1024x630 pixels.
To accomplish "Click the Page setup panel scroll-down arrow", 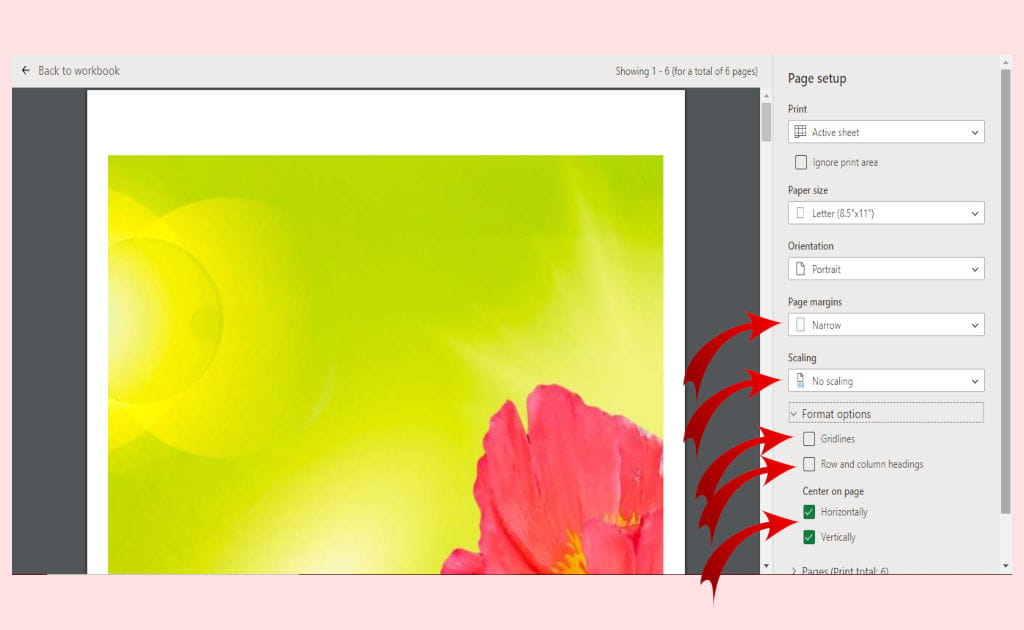I will tap(1006, 566).
